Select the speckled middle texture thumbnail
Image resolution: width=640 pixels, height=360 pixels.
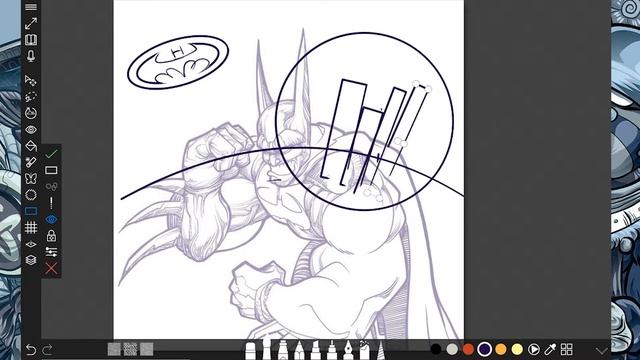130,349
